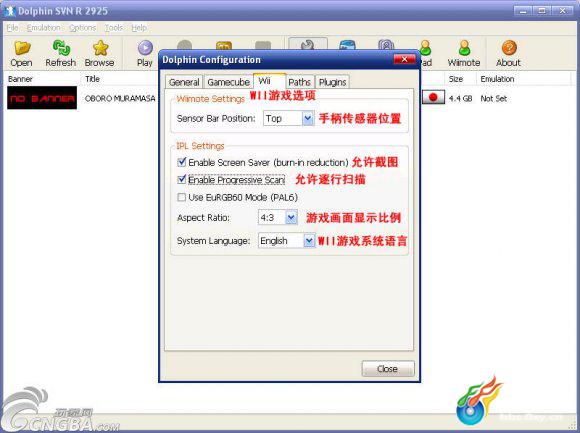Image resolution: width=580 pixels, height=433 pixels.
Task: Open the Paths tab
Action: [299, 82]
